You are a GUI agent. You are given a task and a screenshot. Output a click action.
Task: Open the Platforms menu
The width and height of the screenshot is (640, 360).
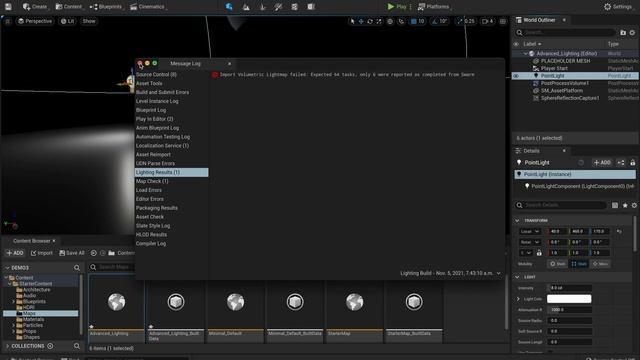[434, 7]
